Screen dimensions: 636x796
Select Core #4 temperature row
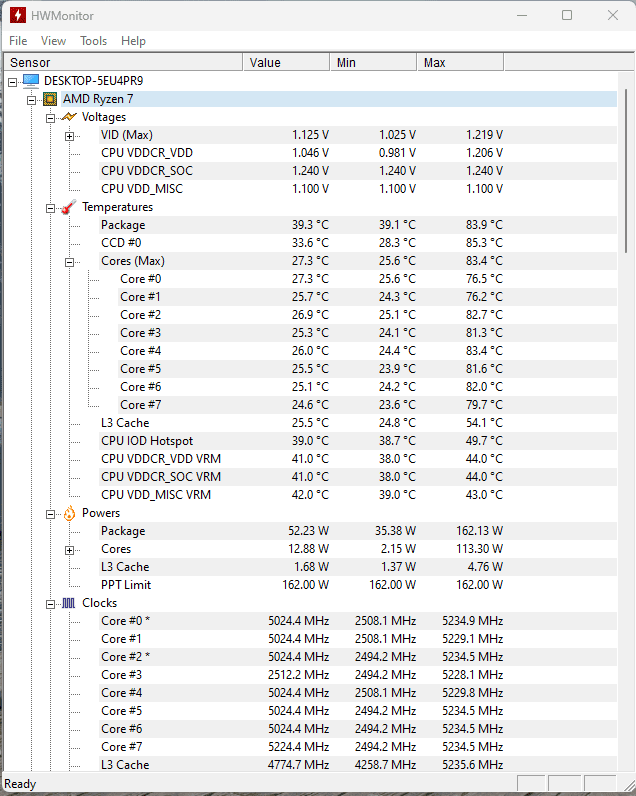coord(367,351)
